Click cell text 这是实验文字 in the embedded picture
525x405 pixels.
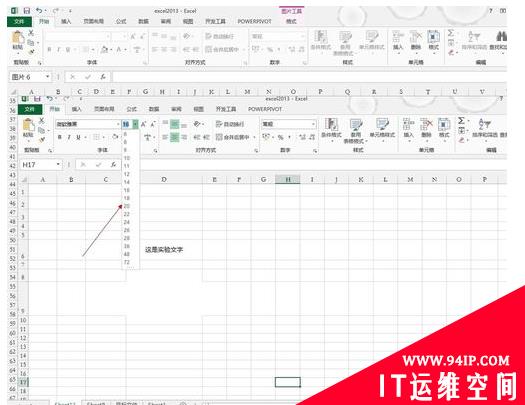point(164,249)
